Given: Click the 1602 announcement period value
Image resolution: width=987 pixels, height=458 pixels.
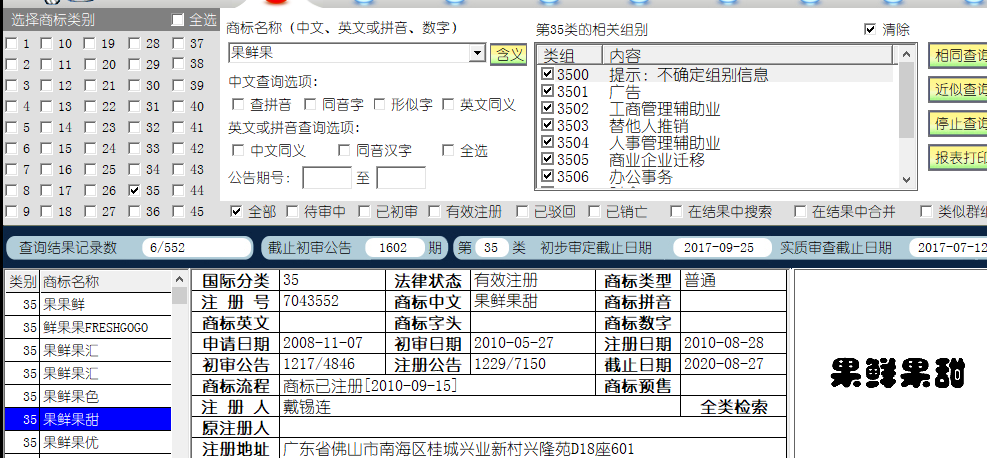Looking at the screenshot, I should click(393, 247).
